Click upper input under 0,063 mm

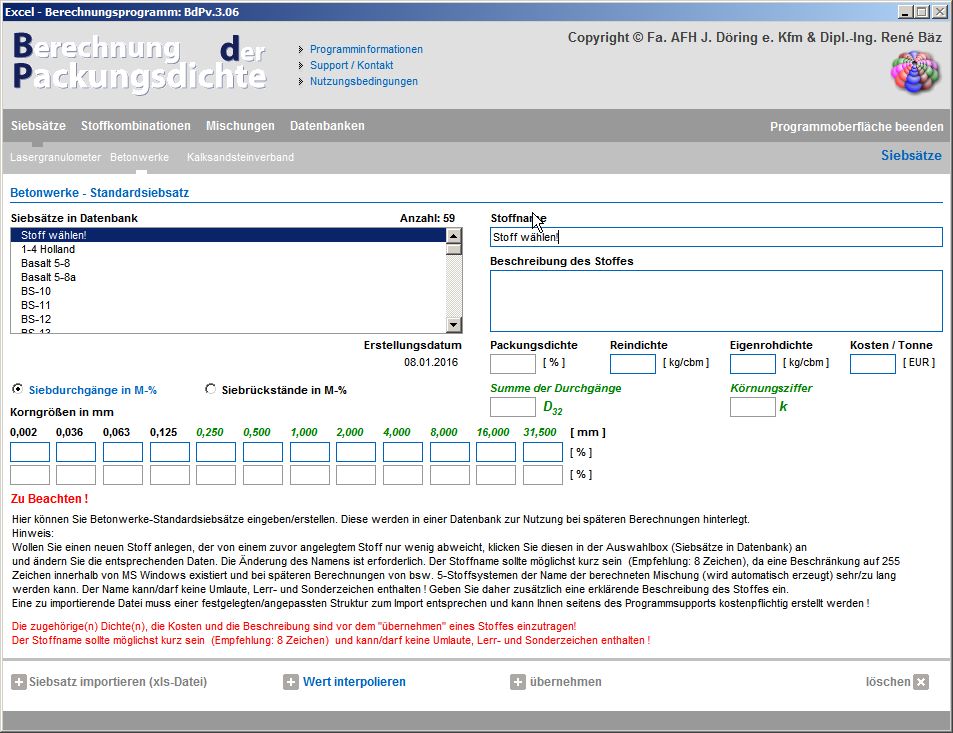123,452
